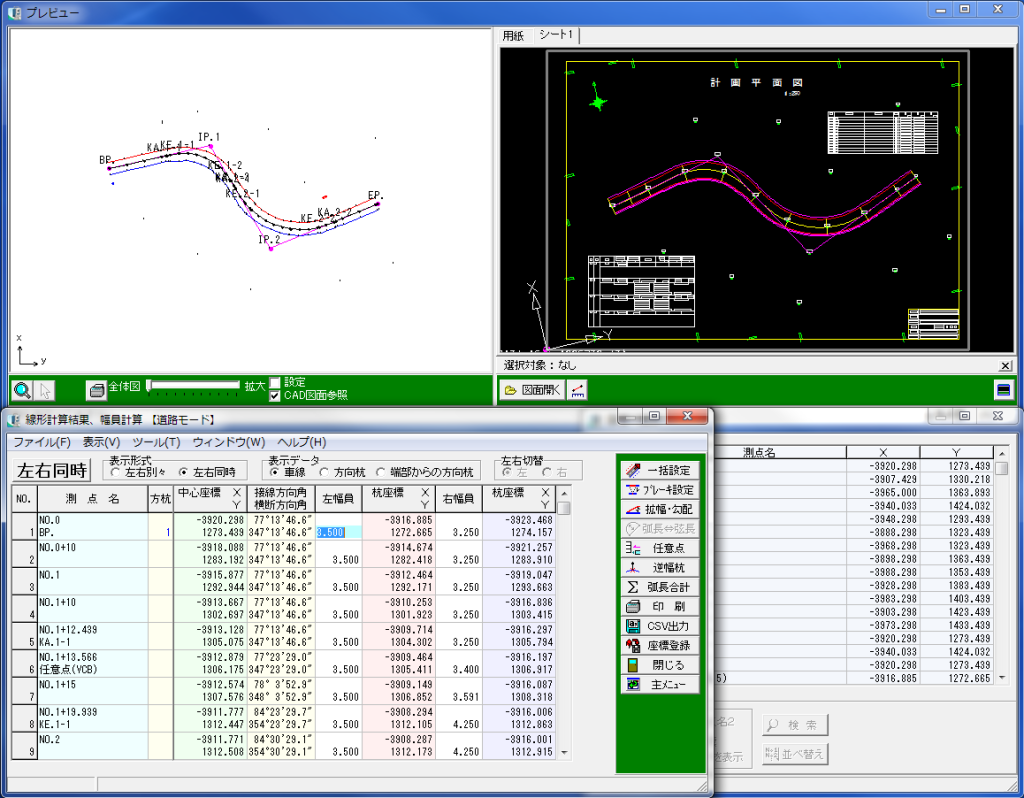This screenshot has width=1024, height=798.
Task: Click the highlighted 左幅員 field in row 1
Action: [x=332, y=533]
